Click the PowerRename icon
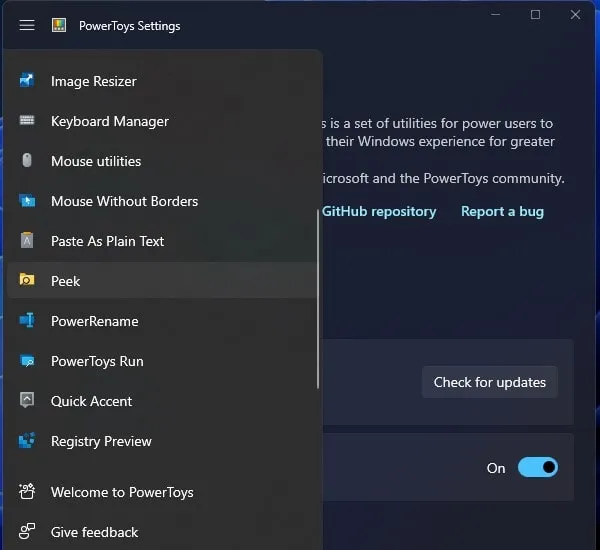Viewport: 600px width, 550px height. (27, 320)
